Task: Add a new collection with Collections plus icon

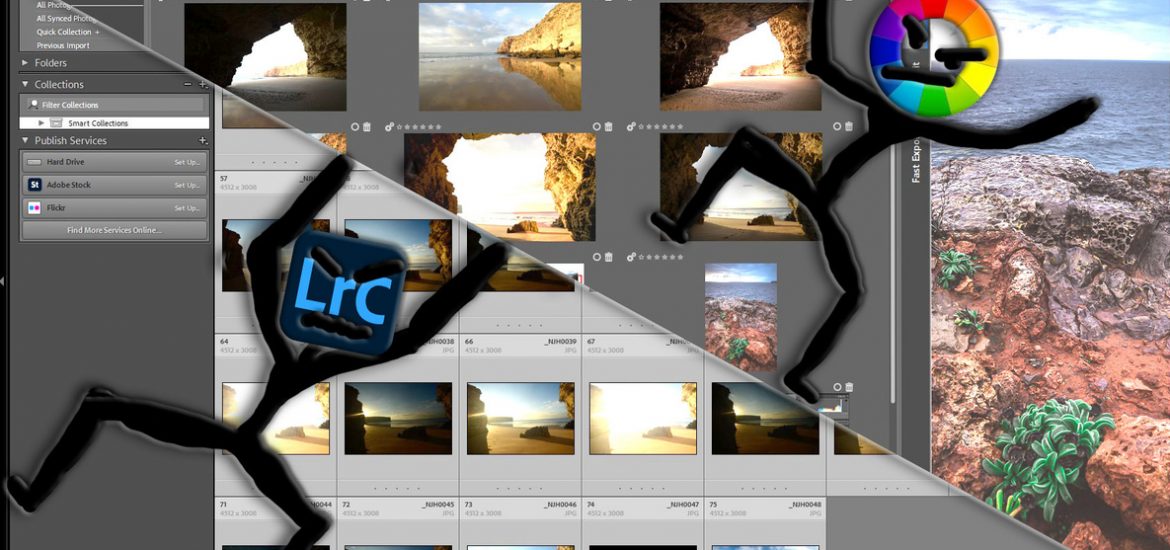Action: [203, 84]
